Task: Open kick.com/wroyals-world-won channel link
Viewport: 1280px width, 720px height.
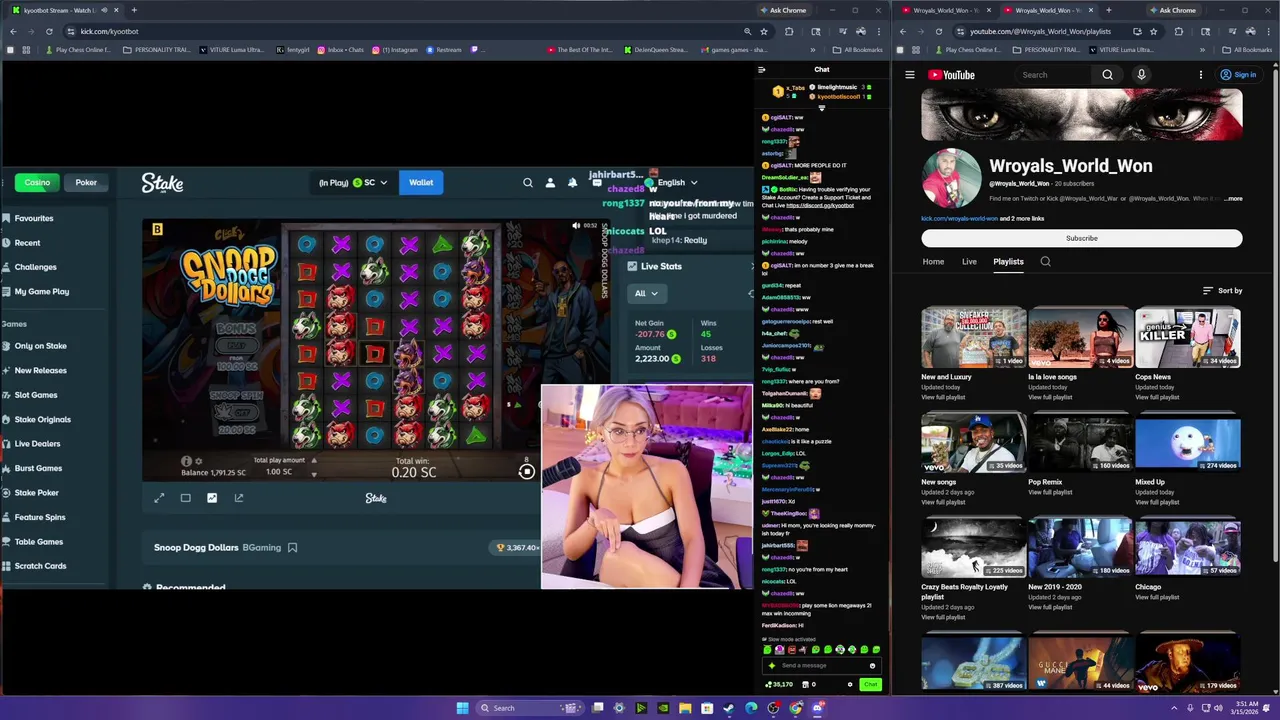Action: pos(960,218)
